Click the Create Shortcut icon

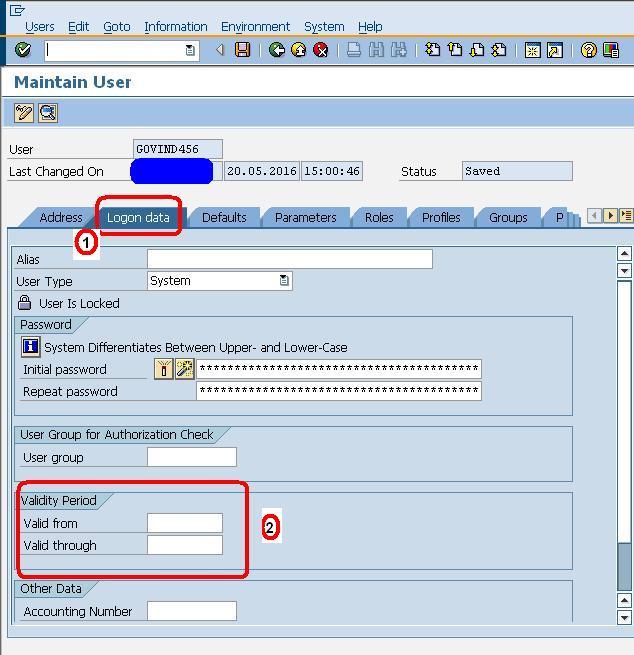point(555,50)
